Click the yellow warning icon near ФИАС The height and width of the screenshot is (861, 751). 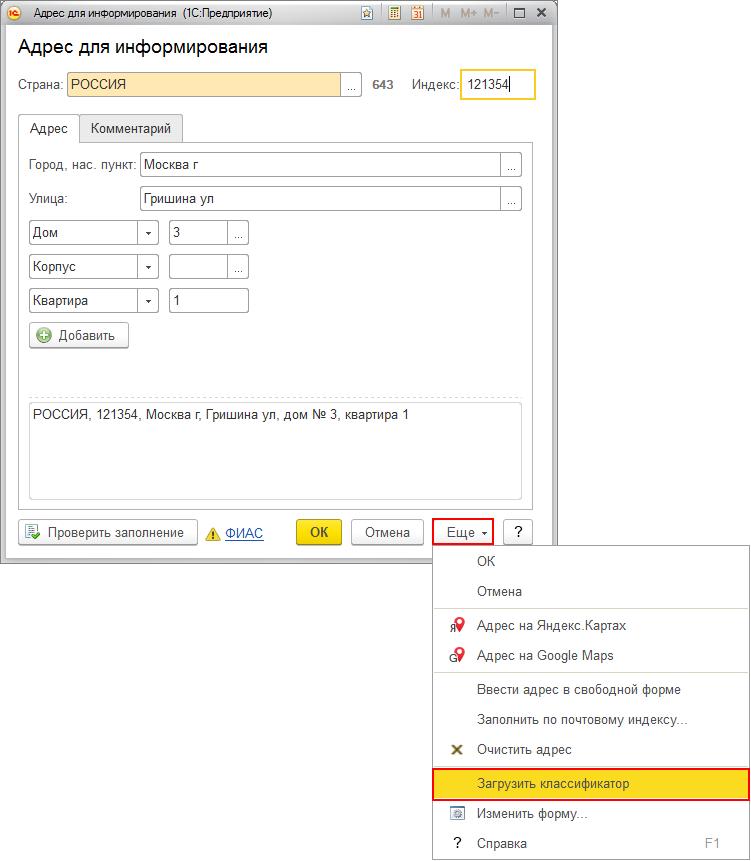click(x=213, y=534)
